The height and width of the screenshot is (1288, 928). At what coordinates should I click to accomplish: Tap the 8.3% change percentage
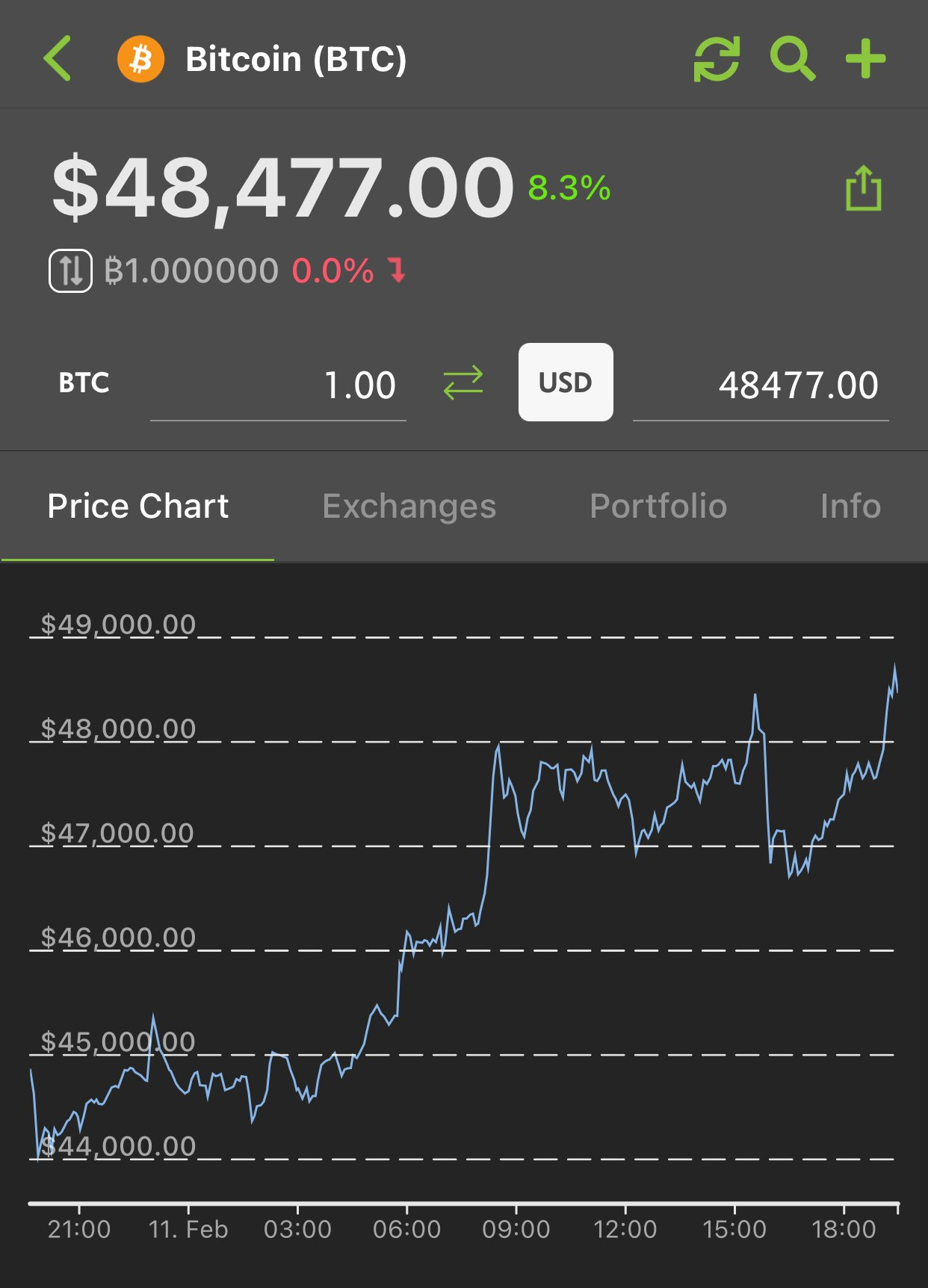point(569,188)
